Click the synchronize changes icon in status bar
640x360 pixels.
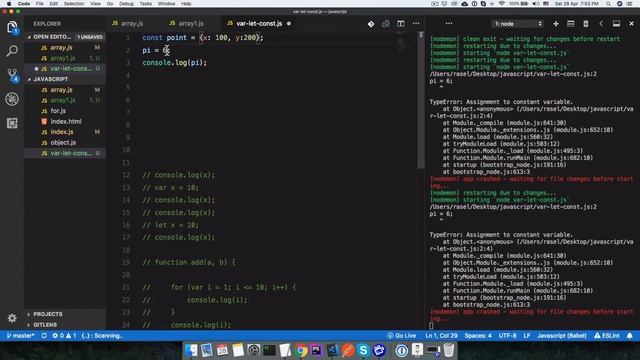click(x=44, y=336)
